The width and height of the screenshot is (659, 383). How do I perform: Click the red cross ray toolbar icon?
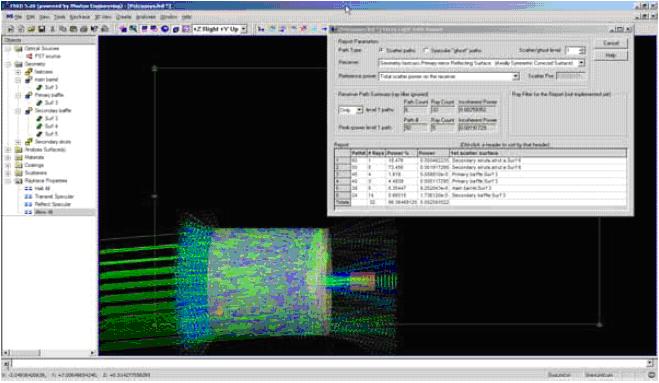[304, 29]
